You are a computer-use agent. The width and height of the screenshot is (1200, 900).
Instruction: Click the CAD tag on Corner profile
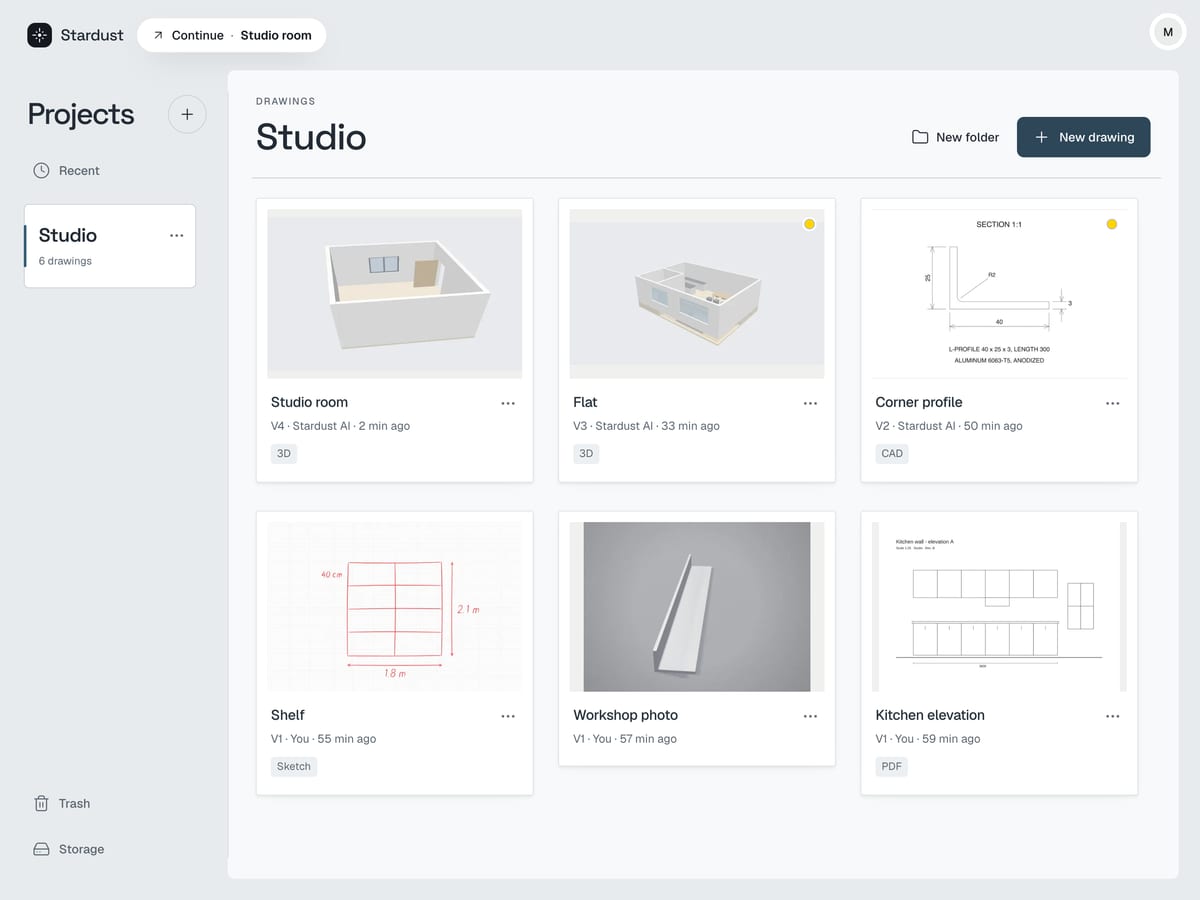[892, 453]
